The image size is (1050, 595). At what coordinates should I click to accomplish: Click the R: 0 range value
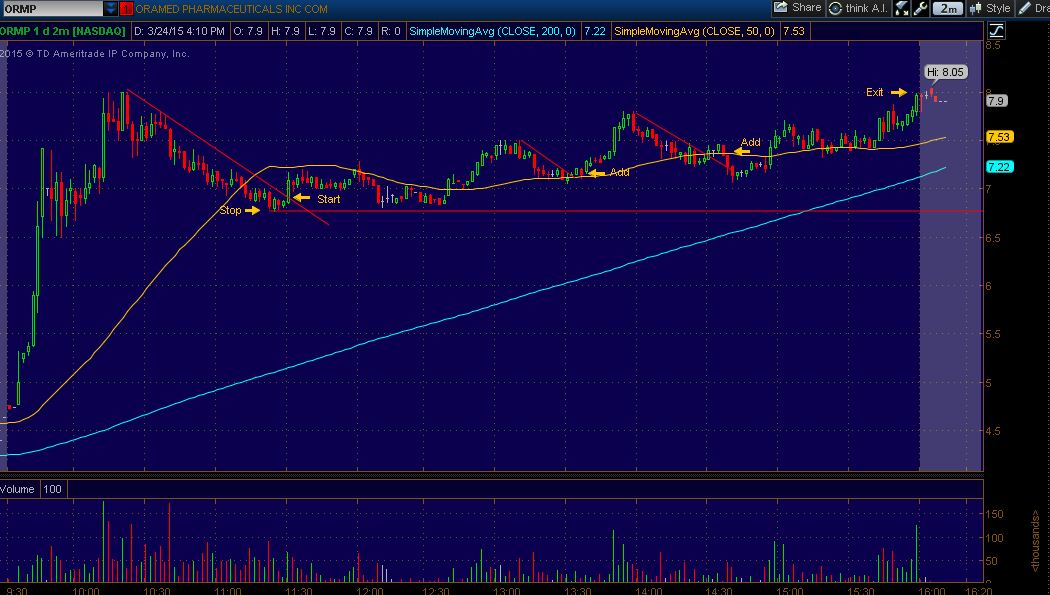coord(390,31)
